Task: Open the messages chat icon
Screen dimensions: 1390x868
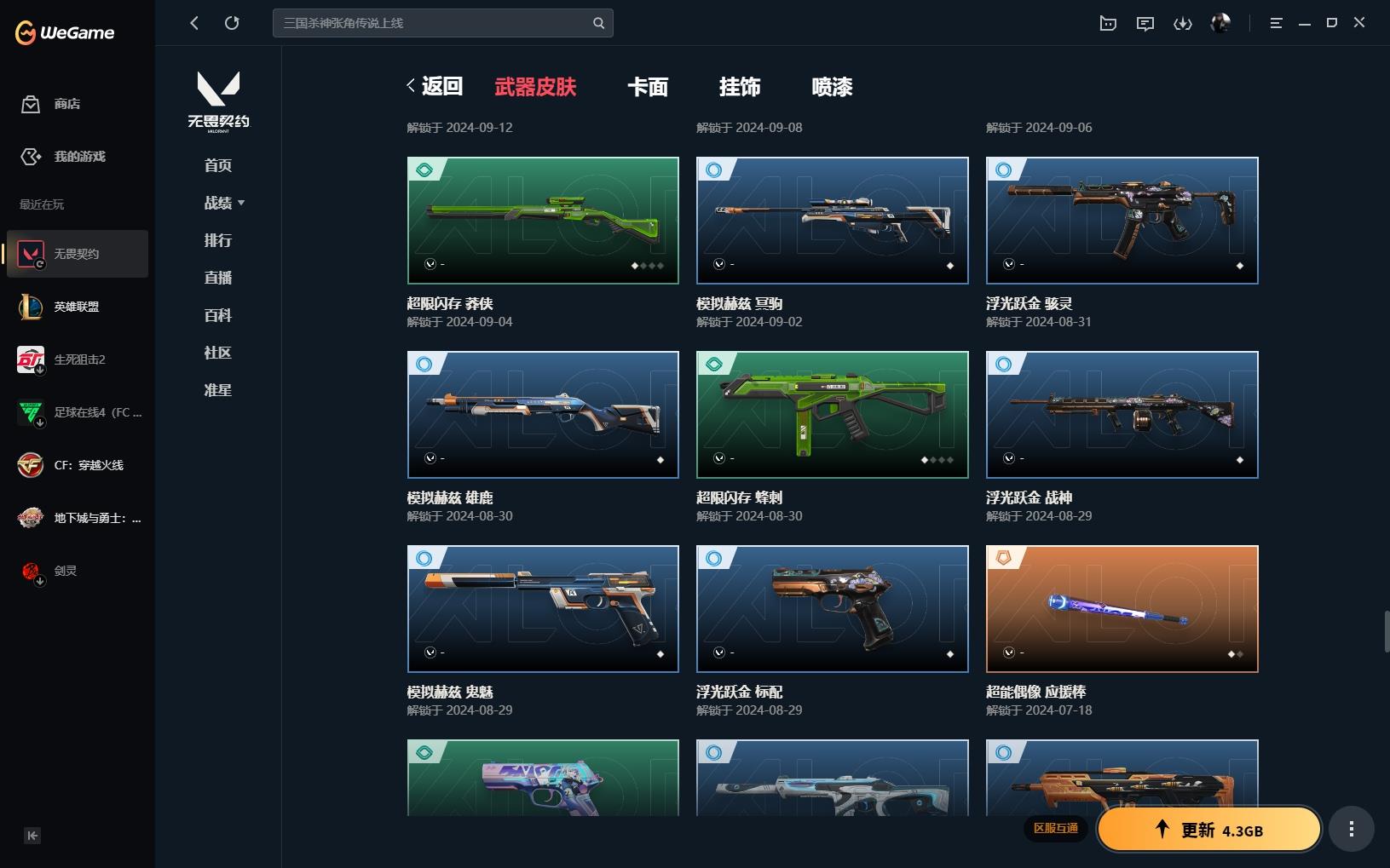Action: click(1145, 23)
